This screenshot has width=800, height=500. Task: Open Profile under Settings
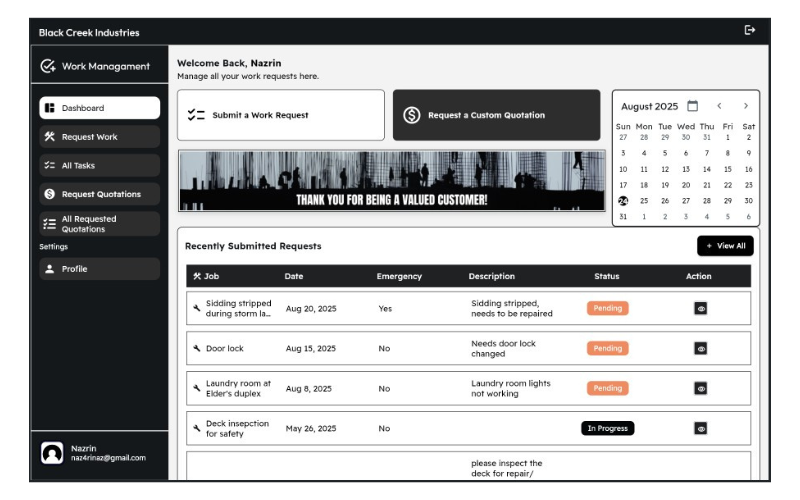tap(99, 268)
